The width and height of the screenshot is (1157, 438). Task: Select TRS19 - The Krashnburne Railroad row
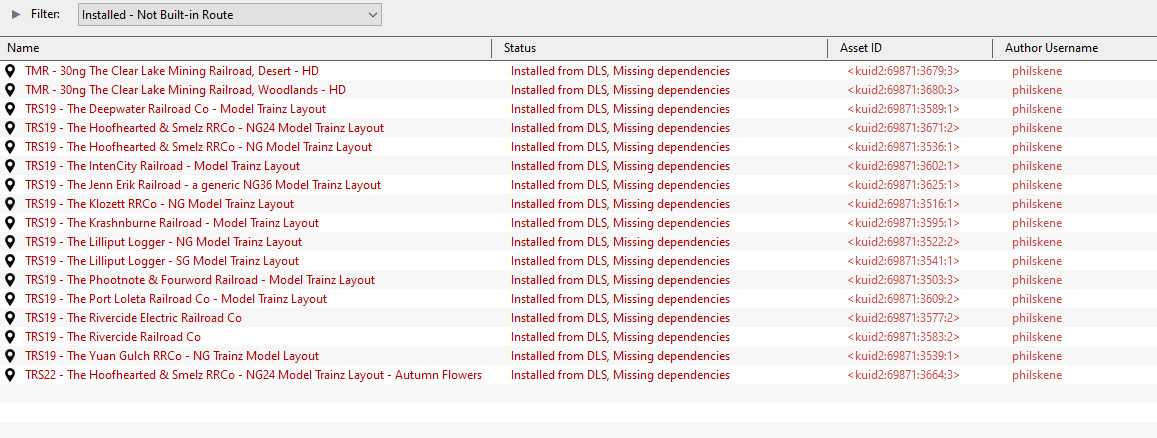(578, 223)
